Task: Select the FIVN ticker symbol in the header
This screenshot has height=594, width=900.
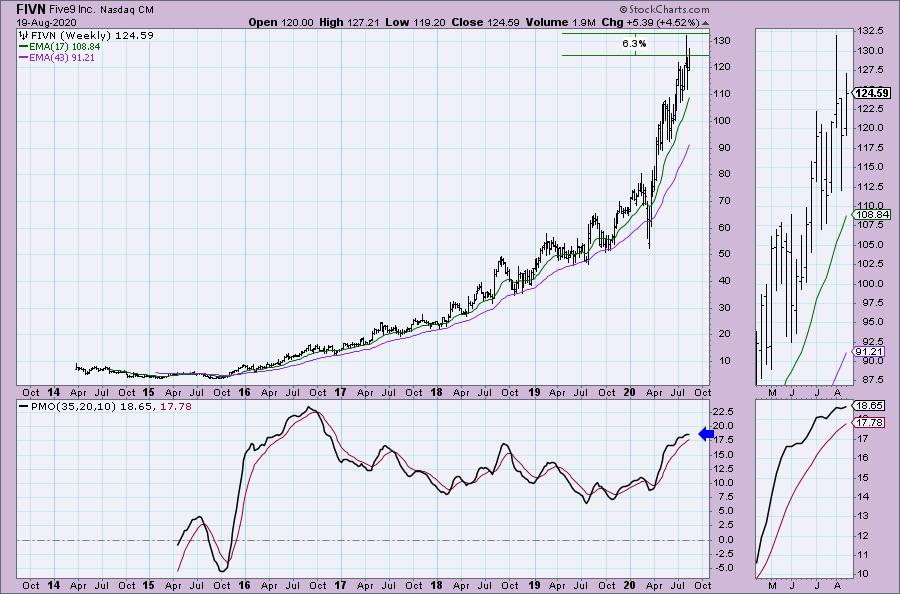Action: [31, 10]
